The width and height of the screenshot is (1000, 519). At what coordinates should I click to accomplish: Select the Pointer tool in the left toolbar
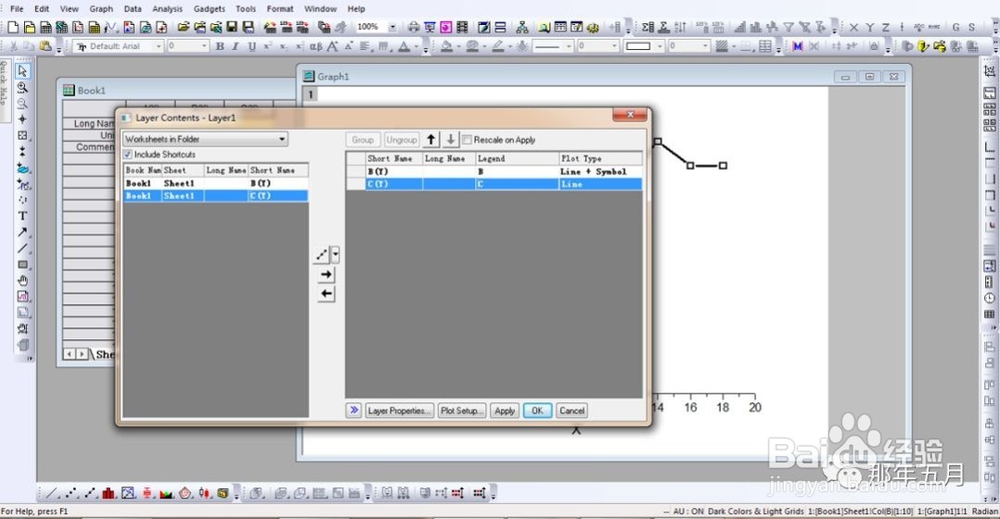tap(22, 71)
